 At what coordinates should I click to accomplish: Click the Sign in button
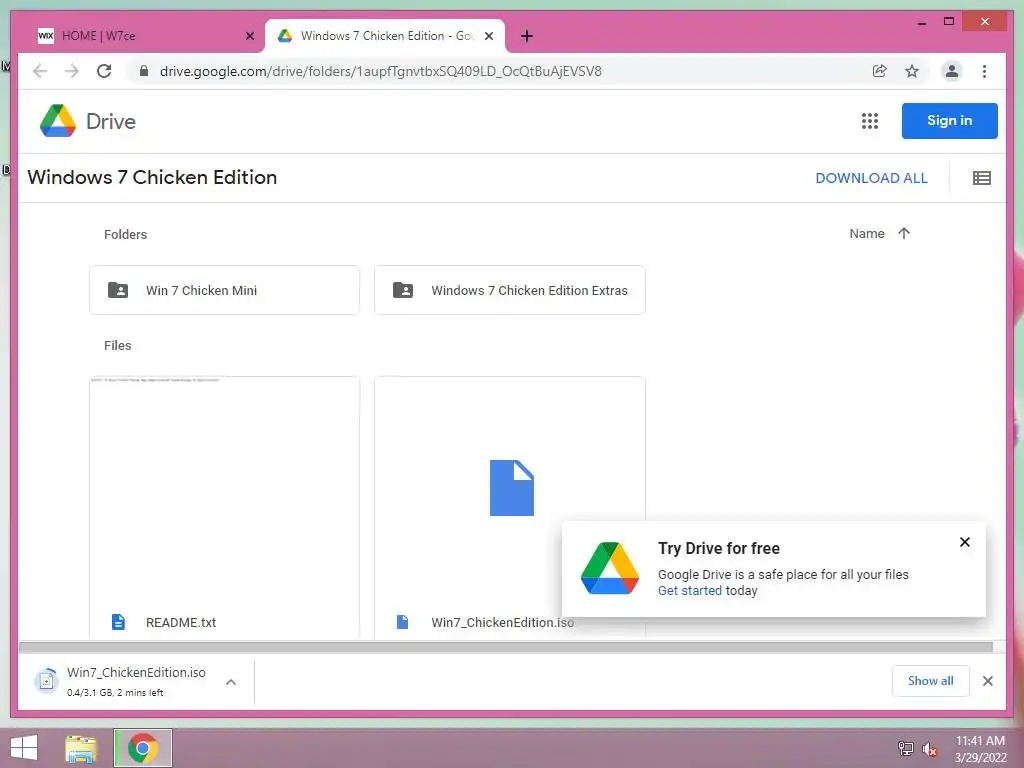pyautogui.click(x=950, y=121)
